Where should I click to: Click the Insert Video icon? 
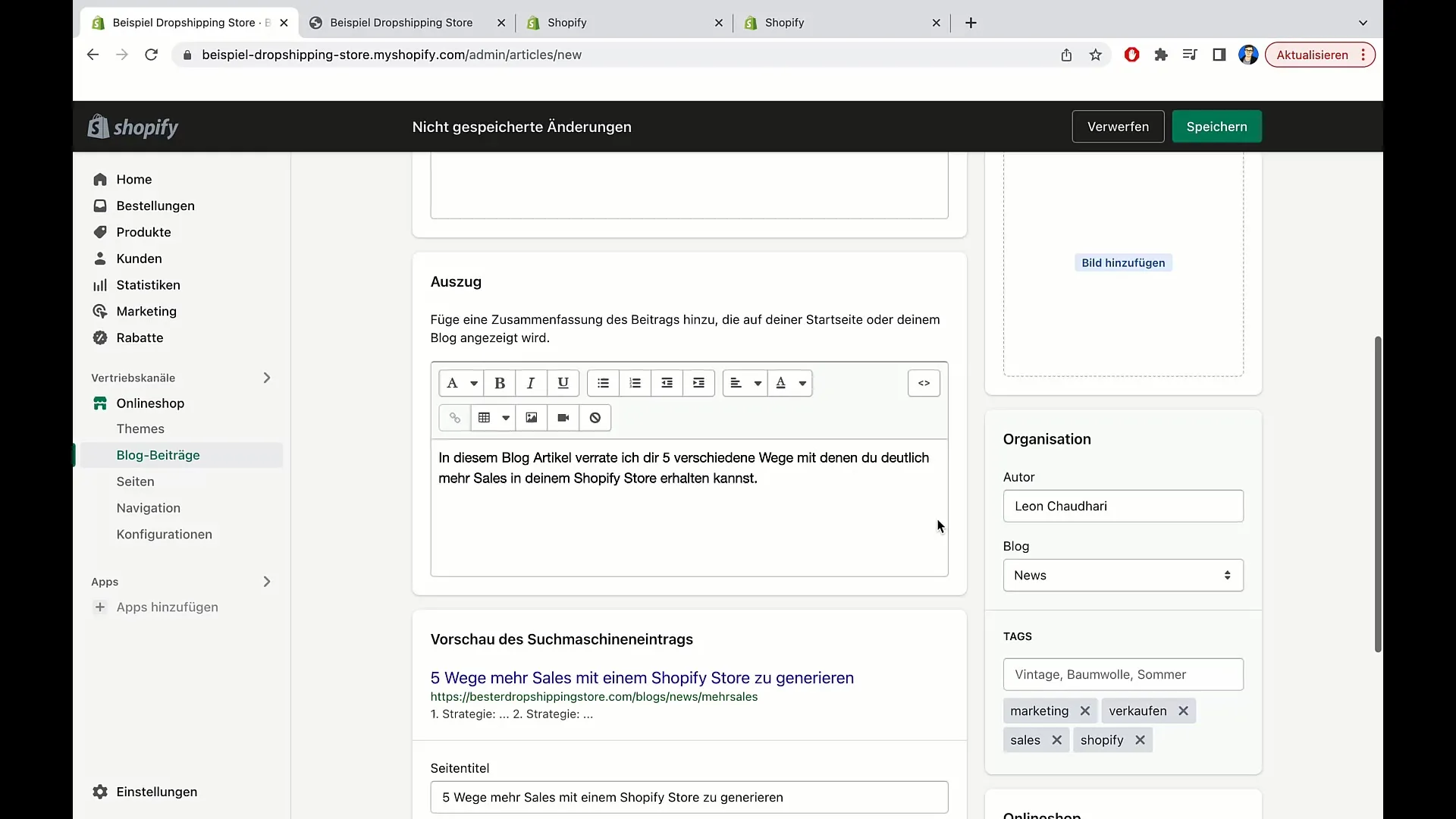pos(563,418)
